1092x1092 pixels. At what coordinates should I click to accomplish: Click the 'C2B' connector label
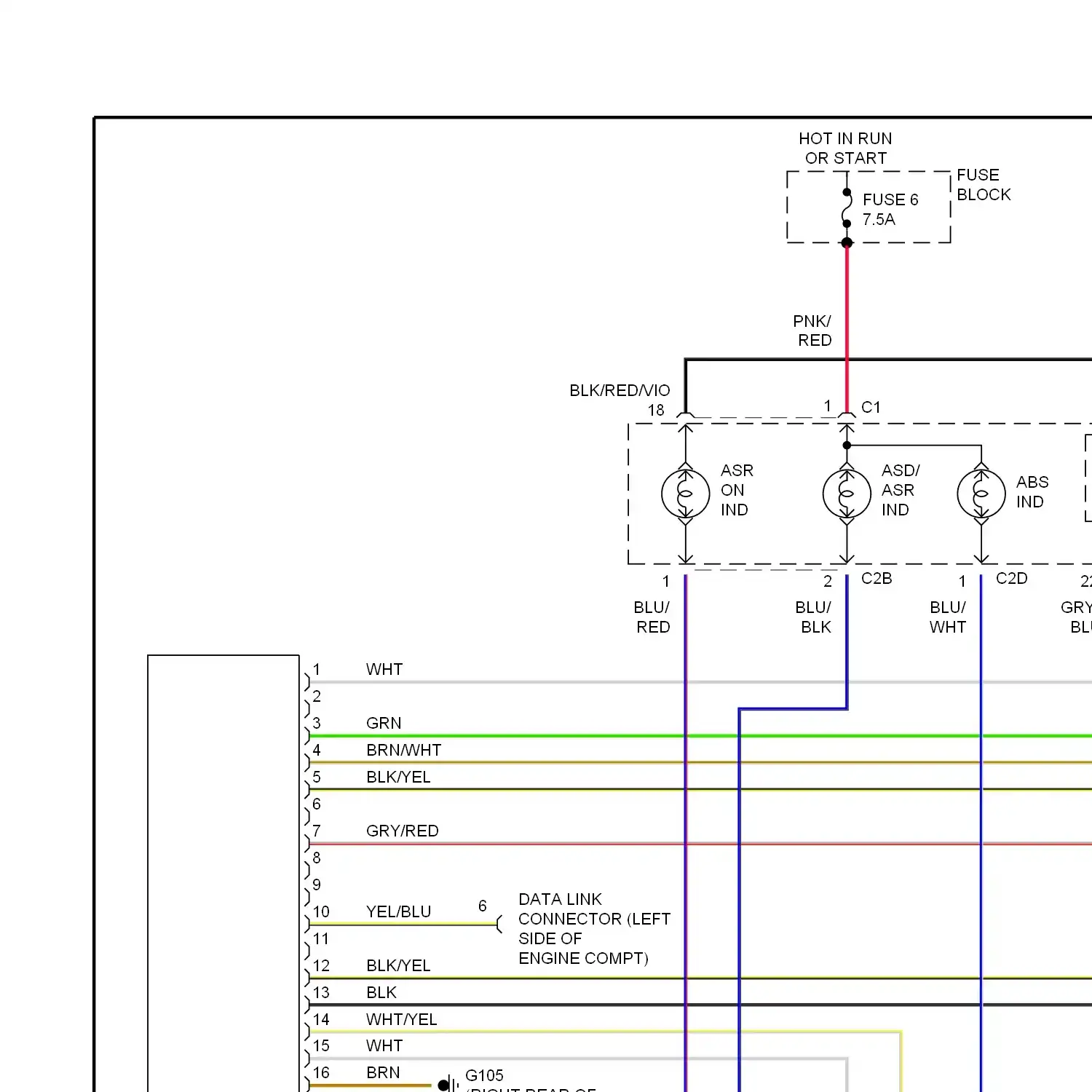pos(877,579)
